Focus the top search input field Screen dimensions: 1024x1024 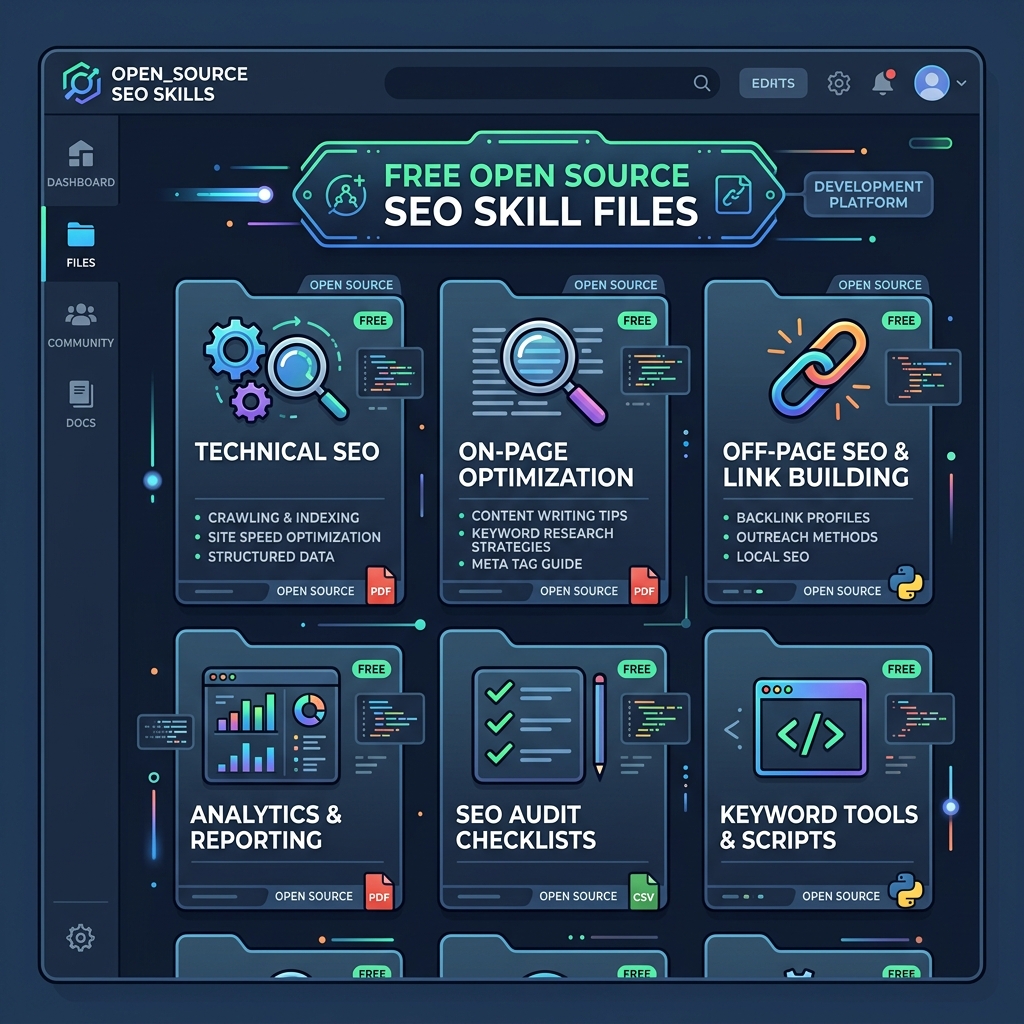pos(552,83)
